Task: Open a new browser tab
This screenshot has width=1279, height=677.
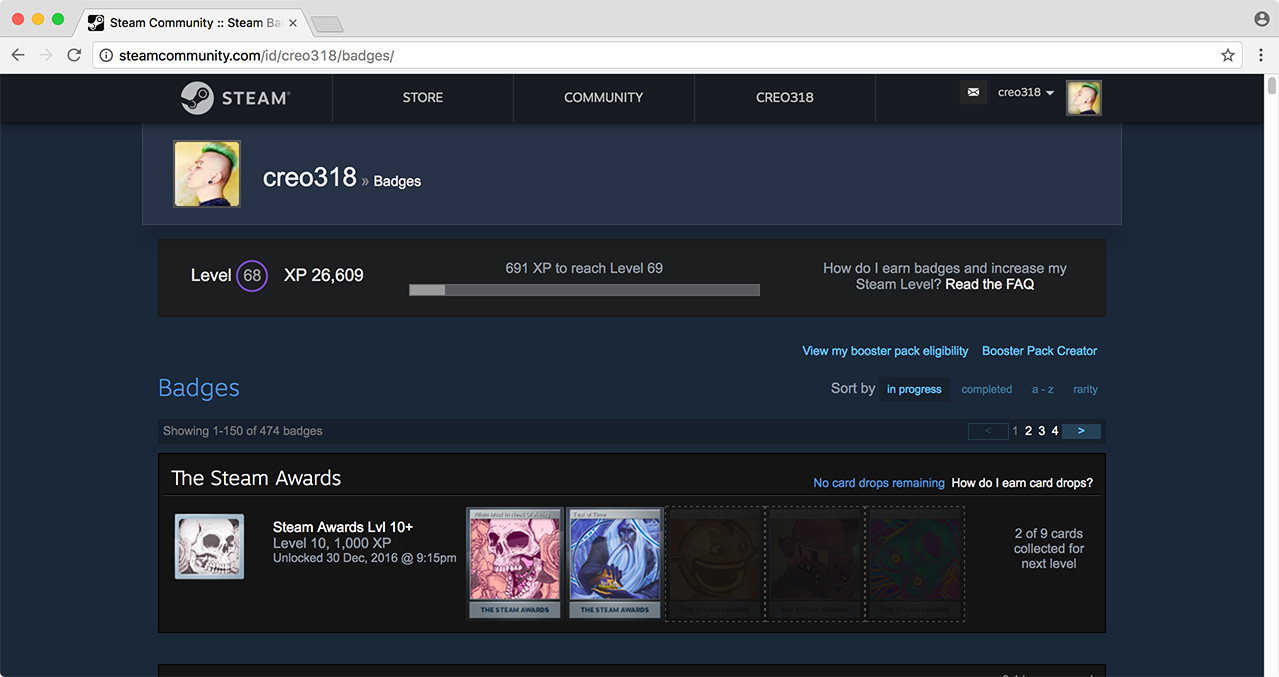Action: pyautogui.click(x=327, y=24)
